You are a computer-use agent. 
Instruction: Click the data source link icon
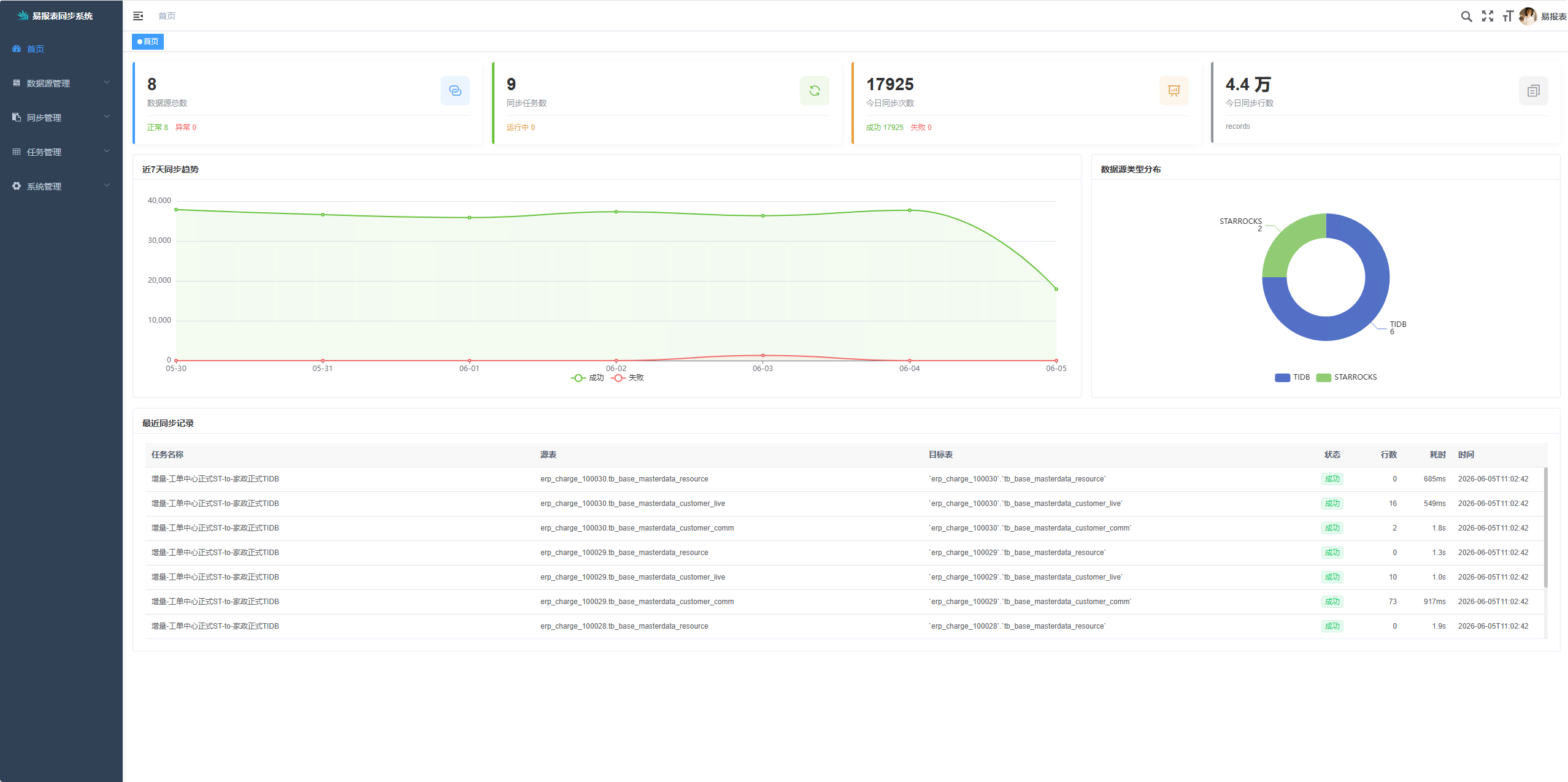click(x=455, y=91)
